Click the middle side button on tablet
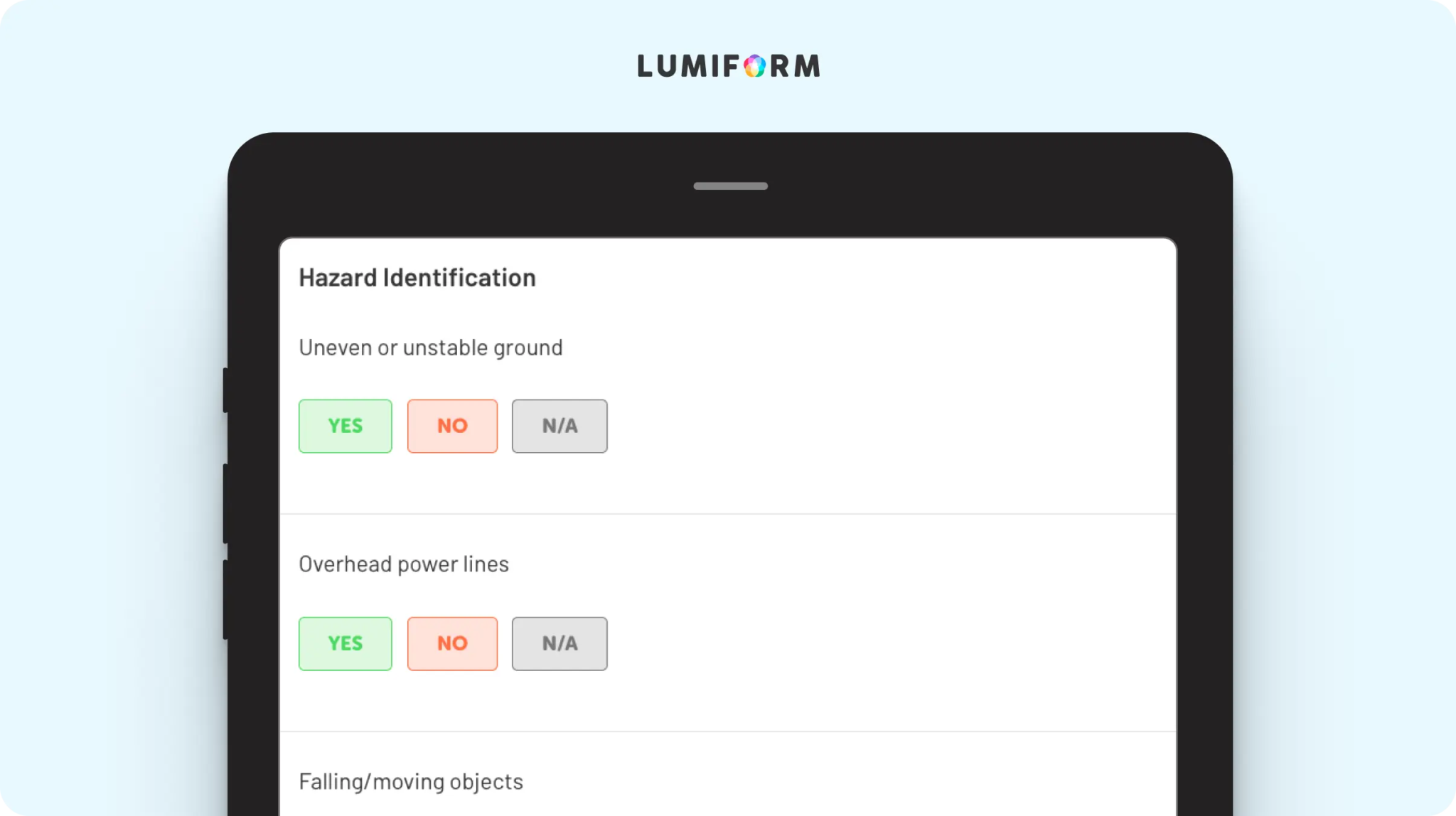This screenshot has width=1456, height=816. pyautogui.click(x=225, y=504)
